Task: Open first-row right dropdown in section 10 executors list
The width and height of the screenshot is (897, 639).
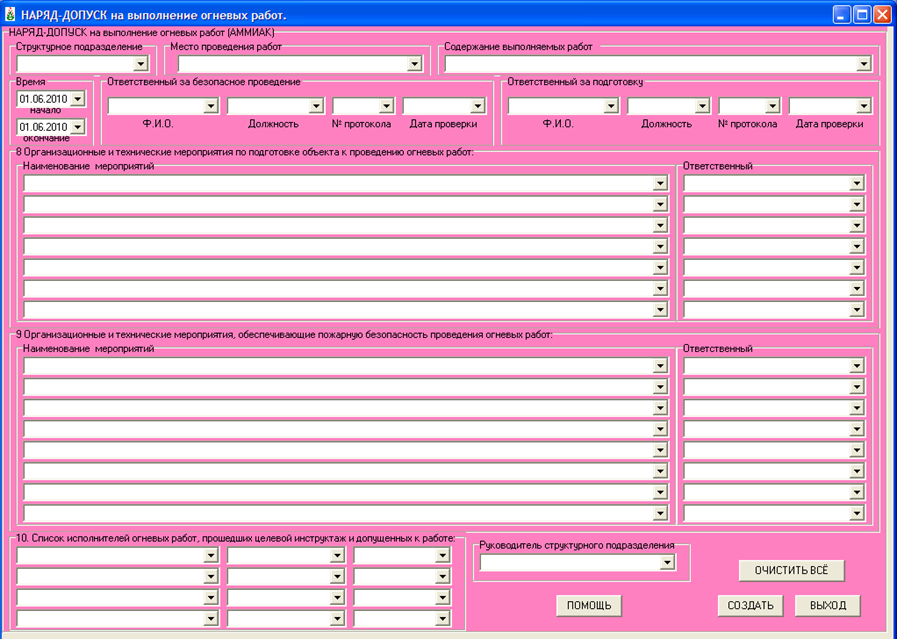Action: (x=442, y=555)
